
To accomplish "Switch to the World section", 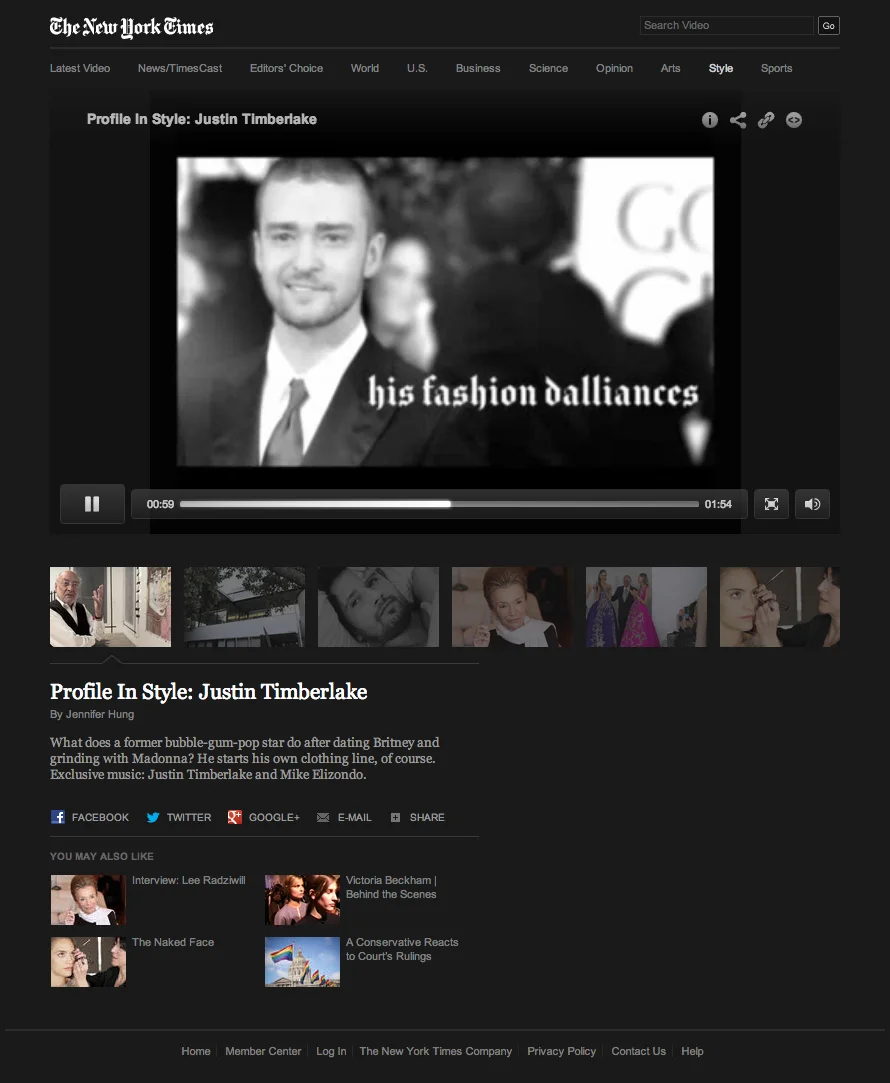I will click(x=365, y=68).
